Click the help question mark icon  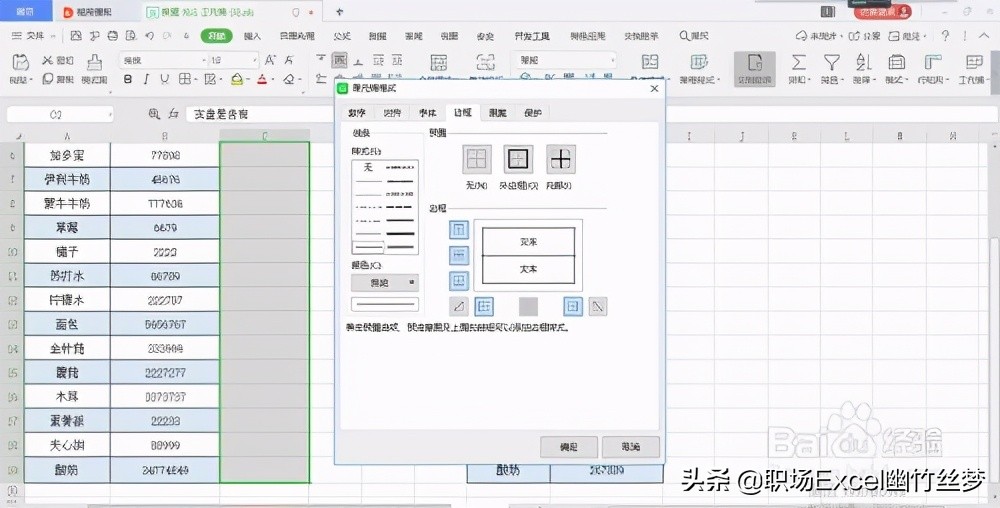pyautogui.click(x=945, y=36)
